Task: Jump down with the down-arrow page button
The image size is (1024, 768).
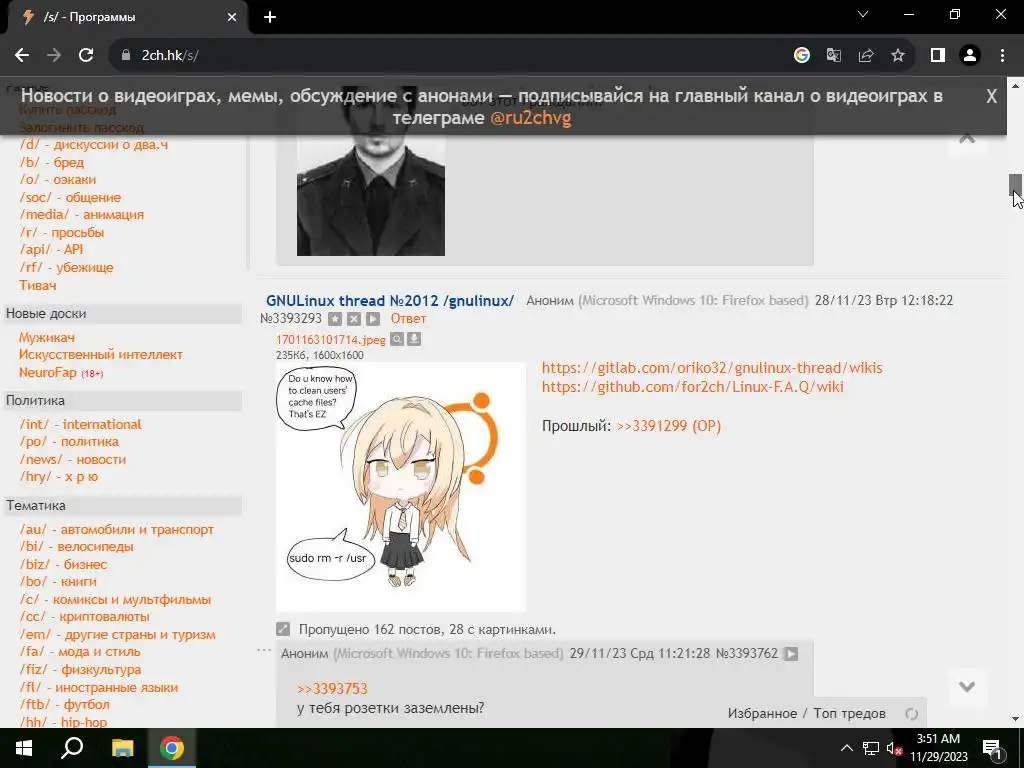Action: coord(967,687)
